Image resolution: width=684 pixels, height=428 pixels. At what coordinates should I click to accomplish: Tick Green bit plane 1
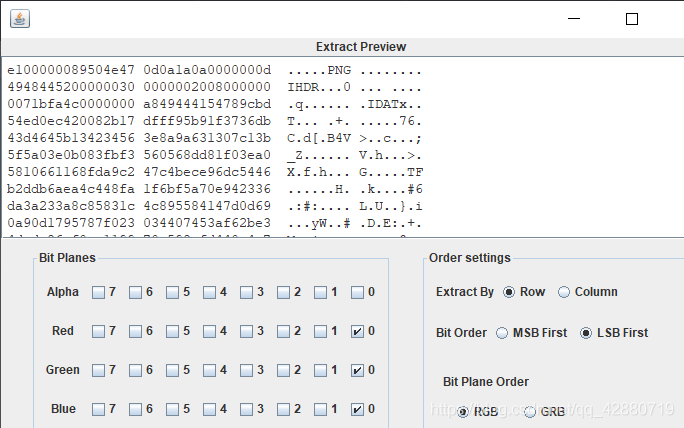pos(321,370)
